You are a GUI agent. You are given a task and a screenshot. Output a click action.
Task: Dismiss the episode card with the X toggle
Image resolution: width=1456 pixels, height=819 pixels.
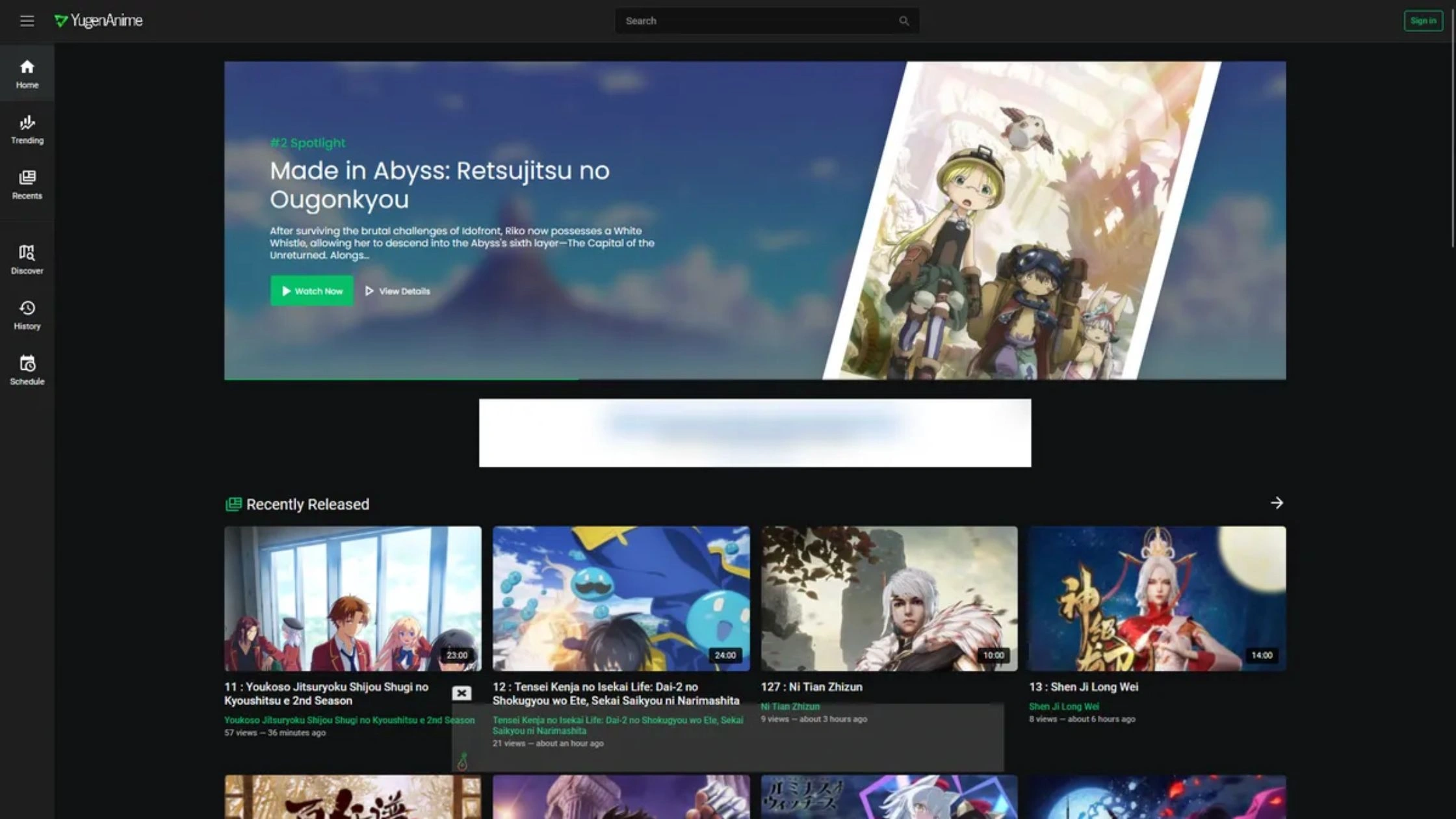coord(461,694)
